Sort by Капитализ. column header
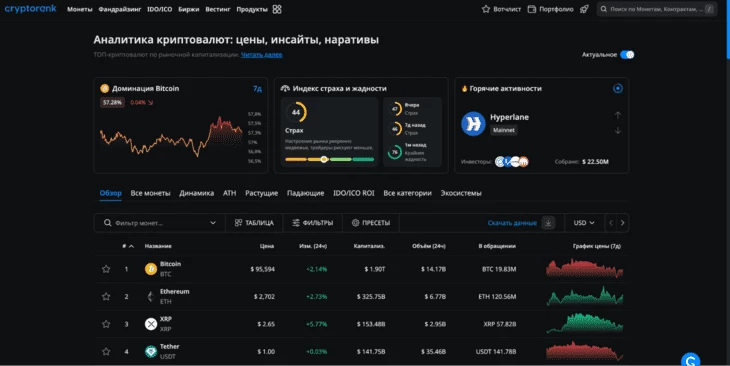This screenshot has width=730, height=366. [369, 246]
